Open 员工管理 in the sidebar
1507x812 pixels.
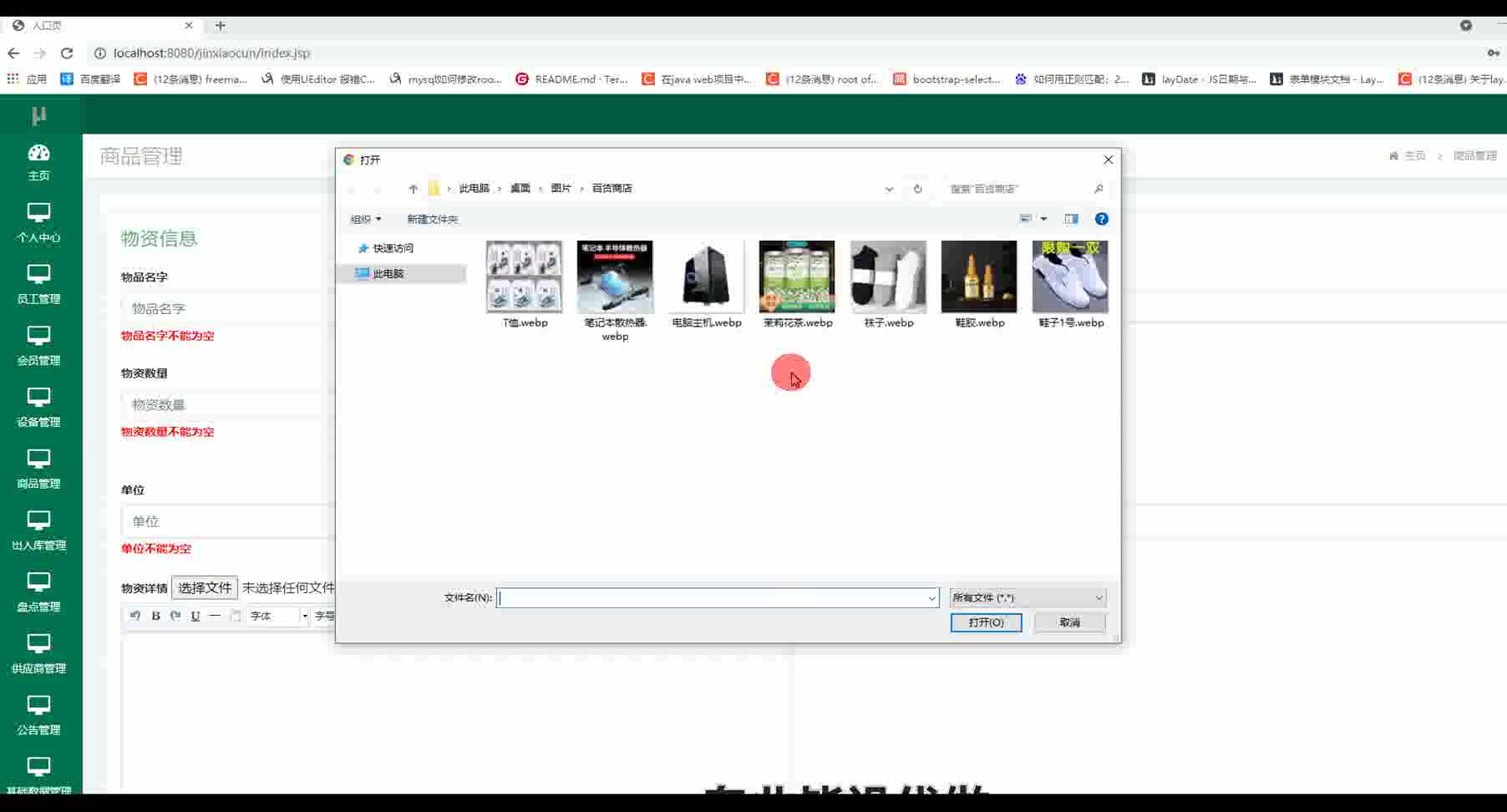coord(38,285)
